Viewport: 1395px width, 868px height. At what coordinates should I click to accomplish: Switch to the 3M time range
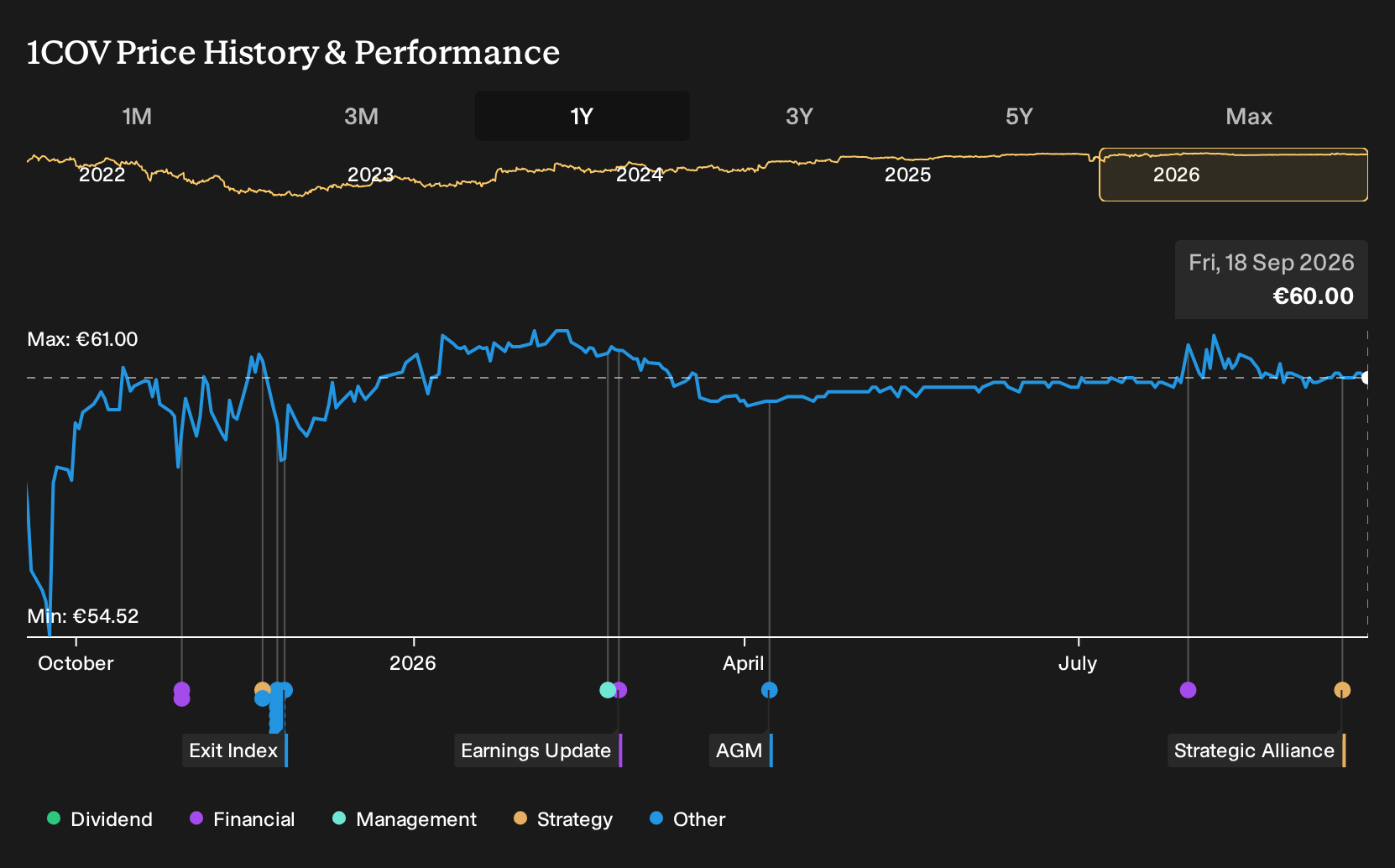tap(361, 117)
